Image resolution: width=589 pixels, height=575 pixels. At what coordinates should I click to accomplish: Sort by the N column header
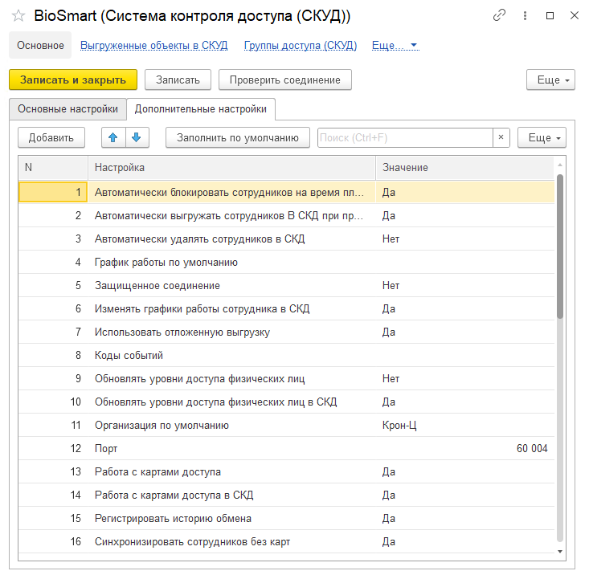53,168
